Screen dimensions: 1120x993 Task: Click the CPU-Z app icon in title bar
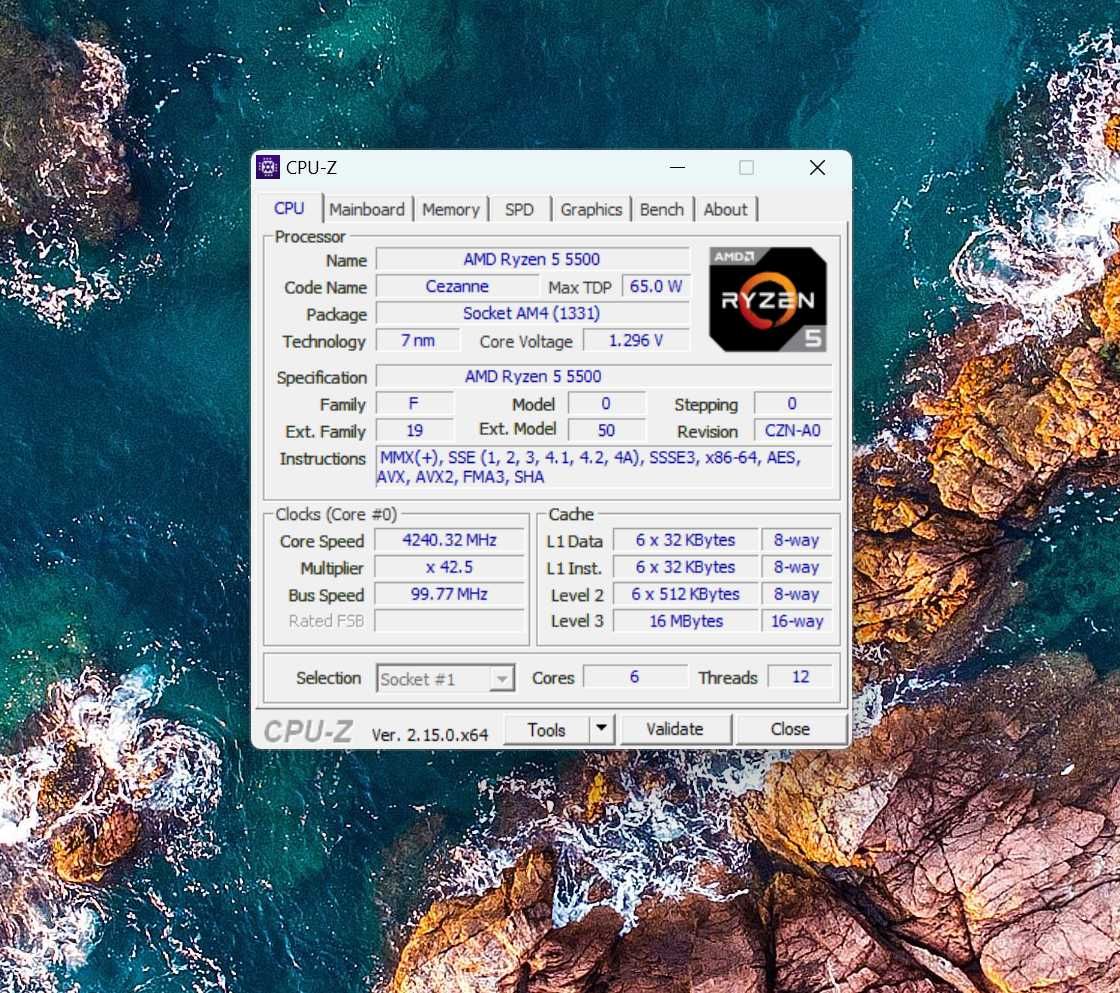pyautogui.click(x=268, y=167)
